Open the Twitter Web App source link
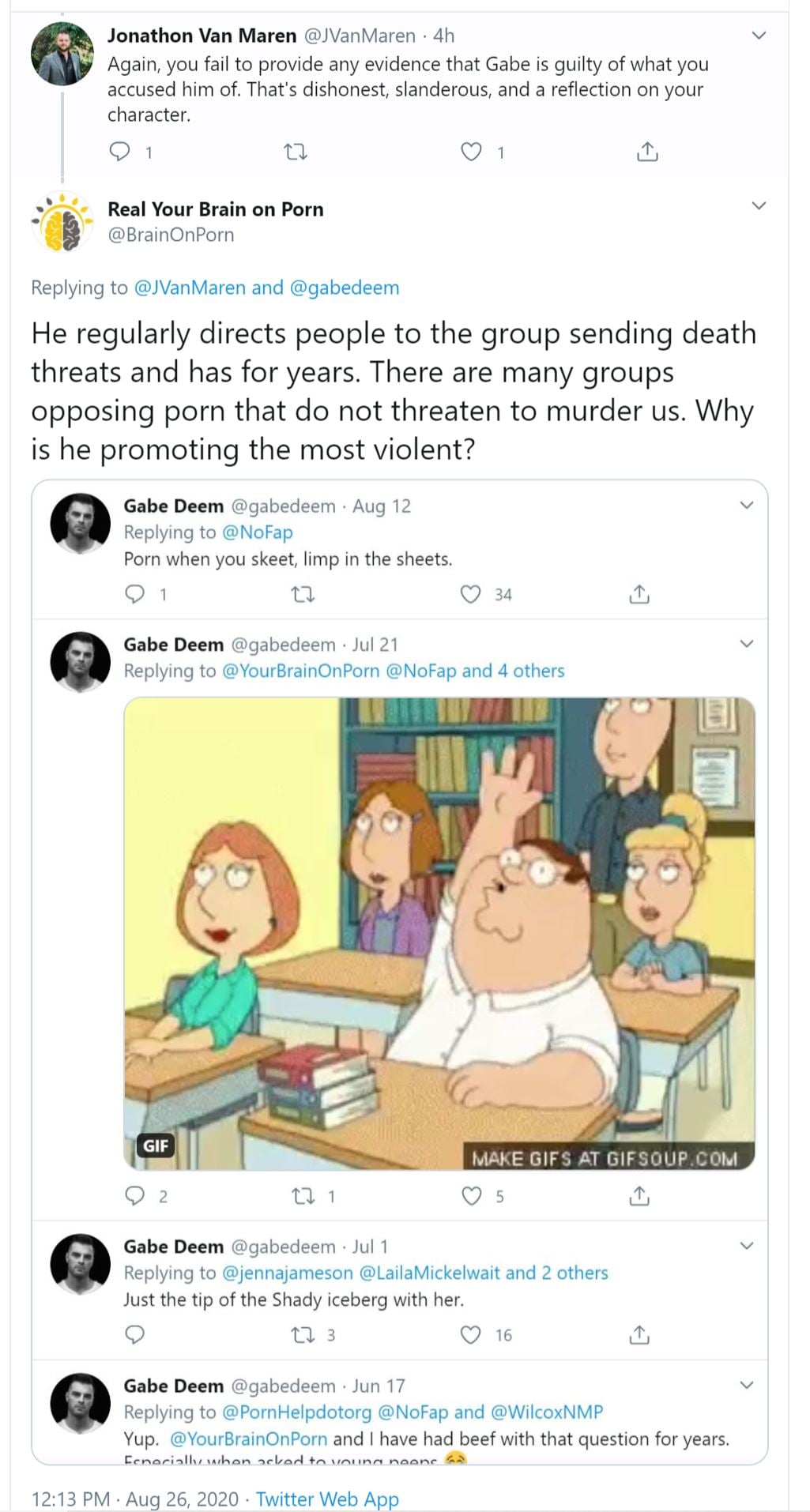 click(327, 1499)
